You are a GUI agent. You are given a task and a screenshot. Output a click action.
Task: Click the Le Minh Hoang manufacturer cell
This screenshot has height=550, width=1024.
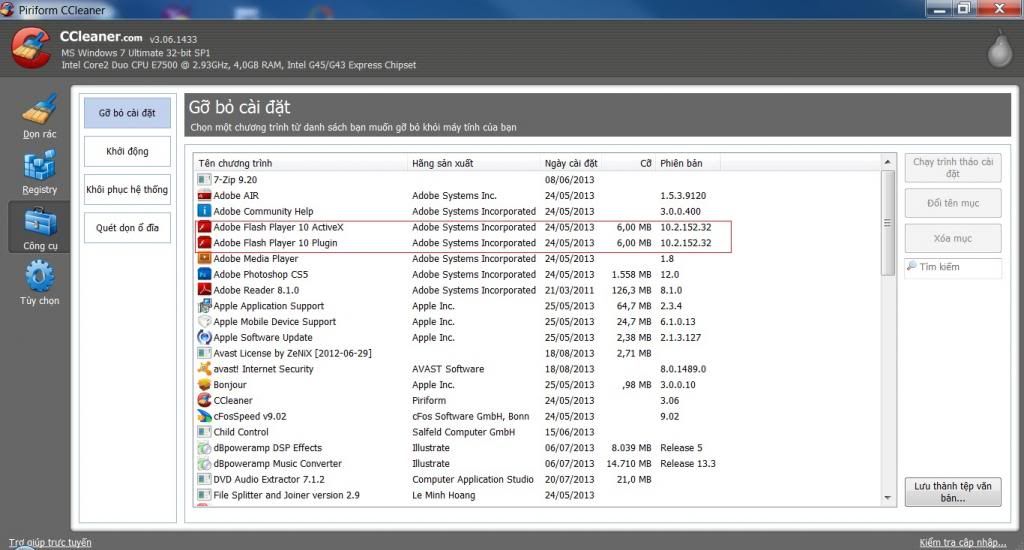[443, 495]
